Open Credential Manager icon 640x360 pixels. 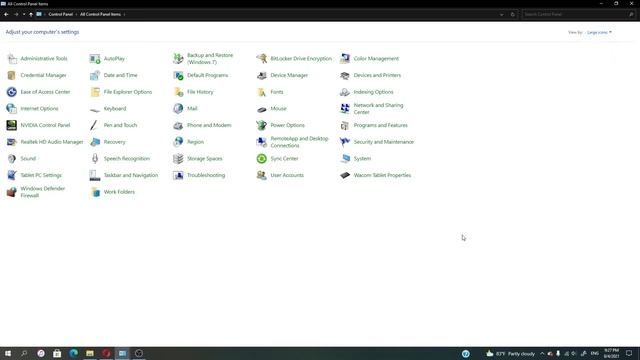tap(12, 76)
